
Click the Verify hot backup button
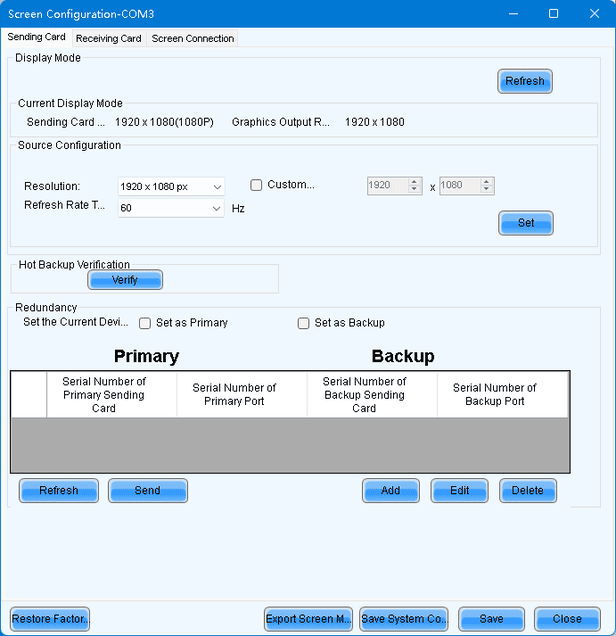point(125,280)
